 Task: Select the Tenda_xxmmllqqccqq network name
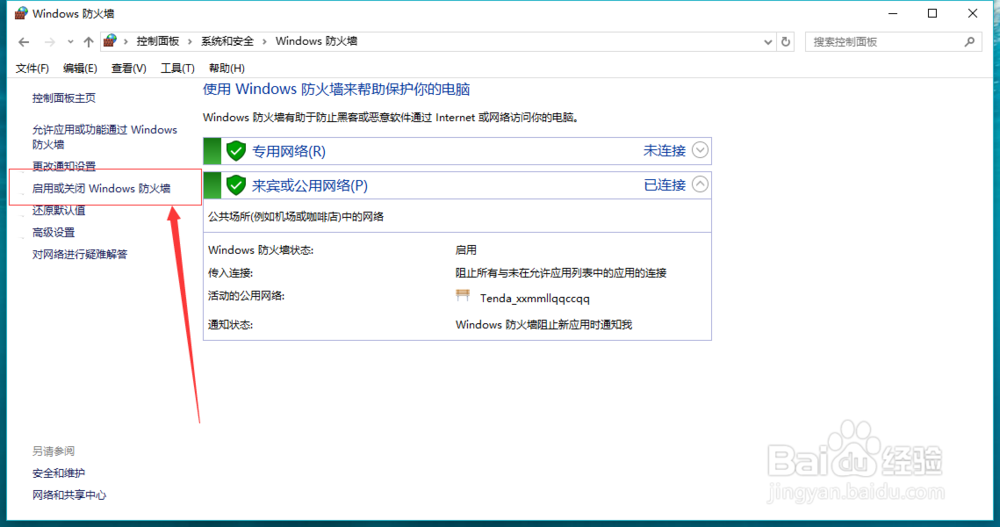pyautogui.click(x=534, y=298)
